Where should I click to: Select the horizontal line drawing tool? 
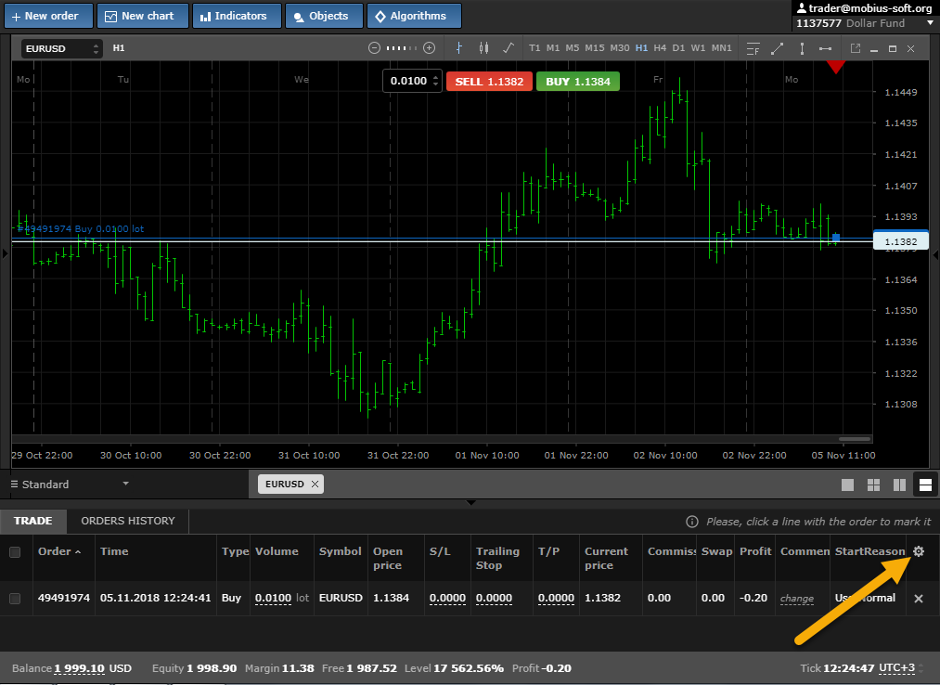(825, 49)
